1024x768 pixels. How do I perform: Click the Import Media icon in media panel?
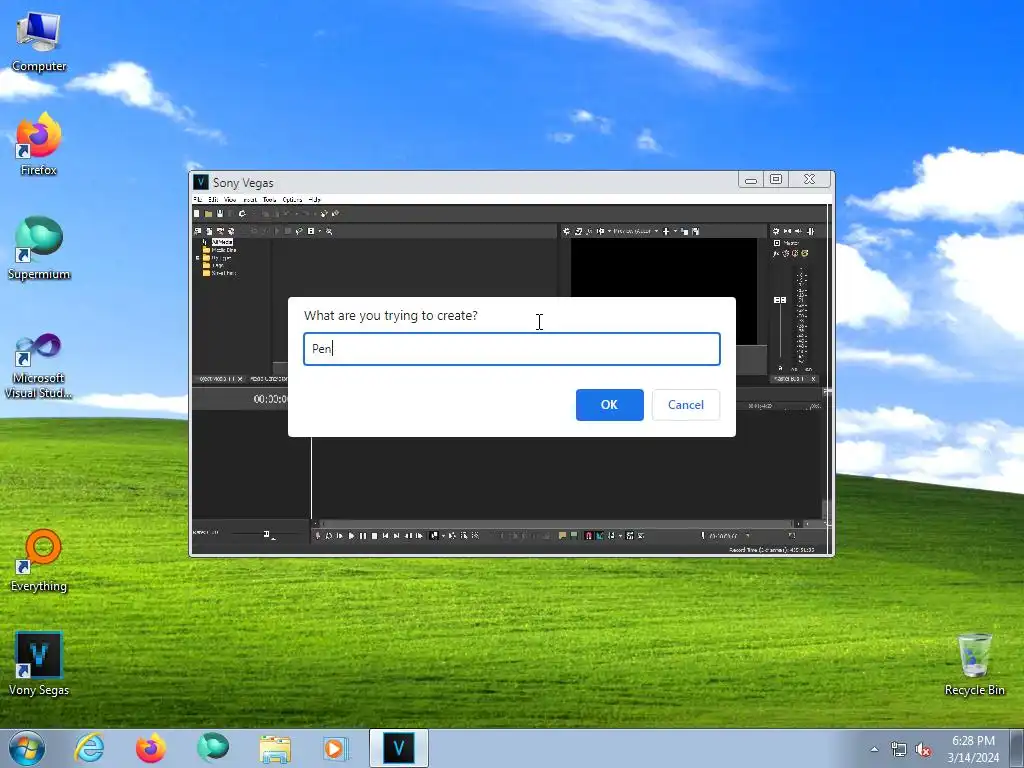point(198,231)
